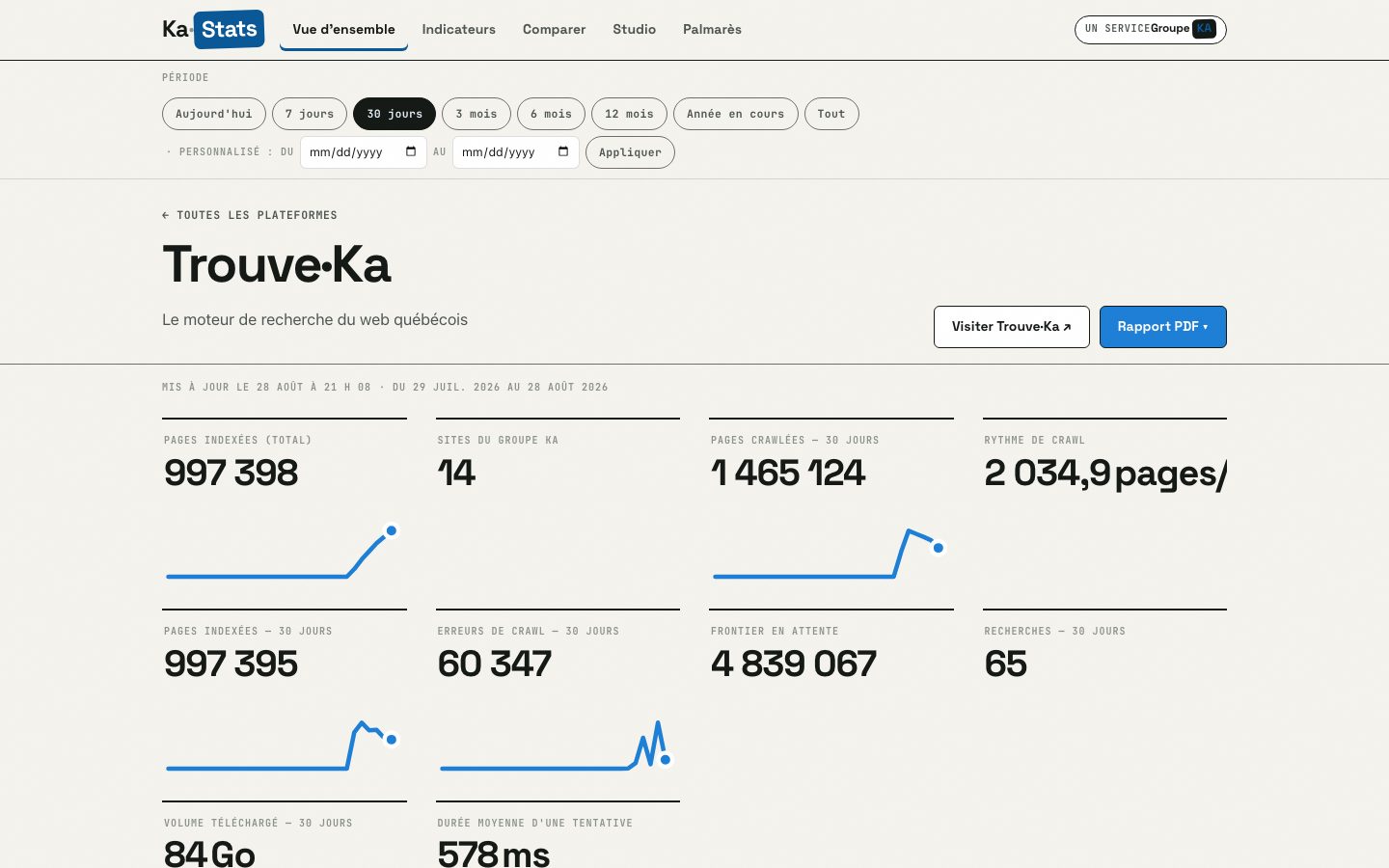Click the Frontier en attente value 4 839 067
This screenshot has width=1389, height=868.
(794, 664)
